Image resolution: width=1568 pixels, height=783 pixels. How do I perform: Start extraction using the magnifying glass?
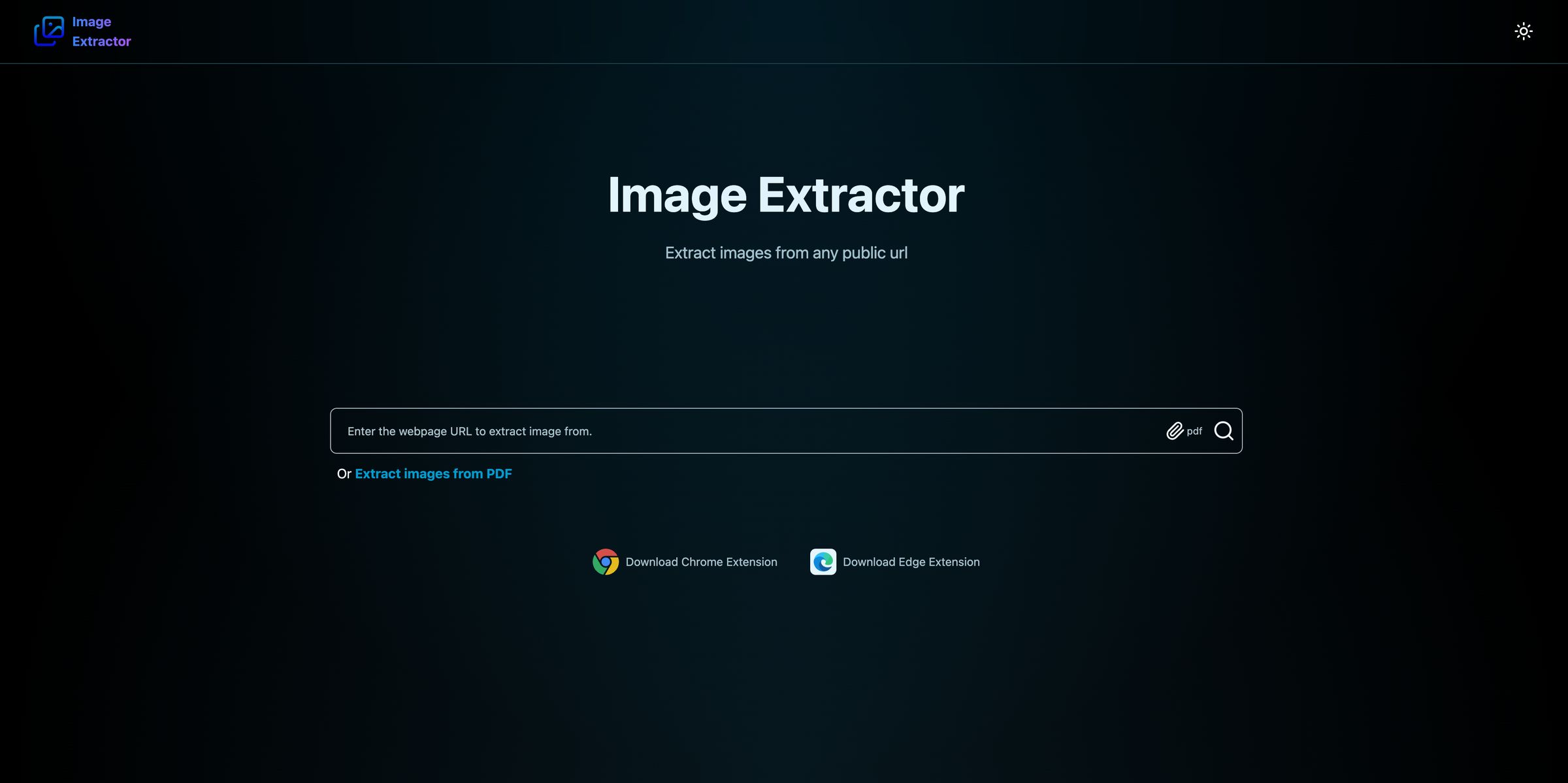[1223, 431]
